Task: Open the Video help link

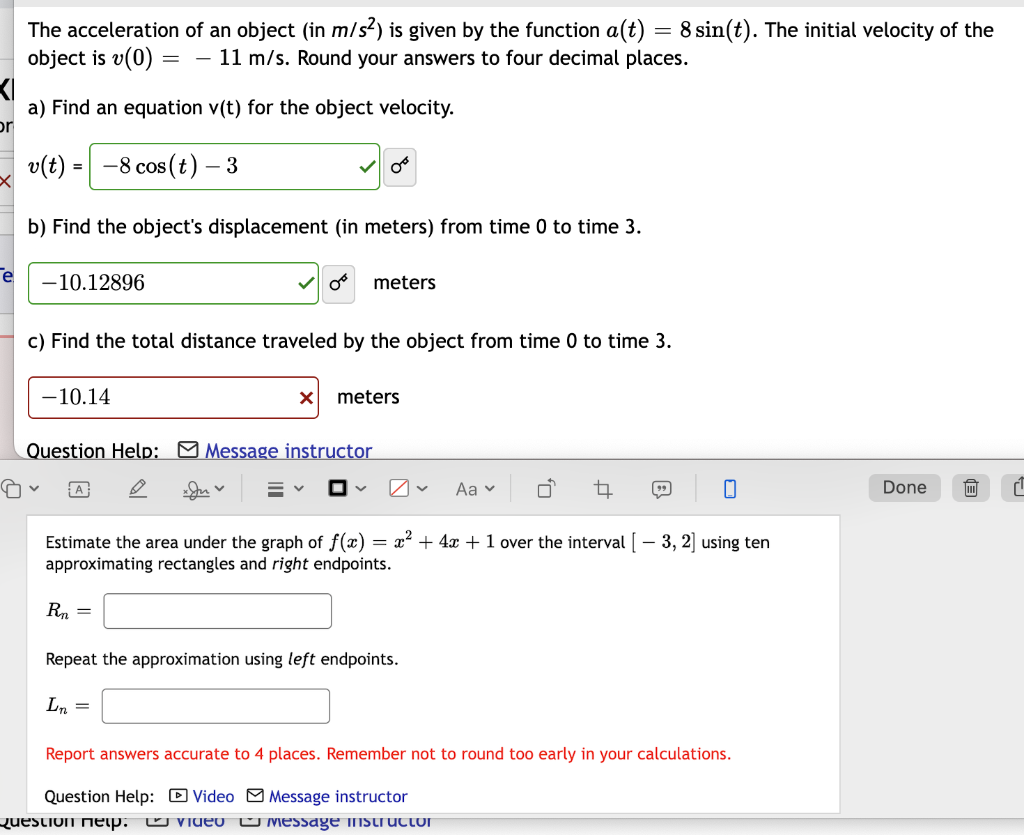Action: (213, 796)
